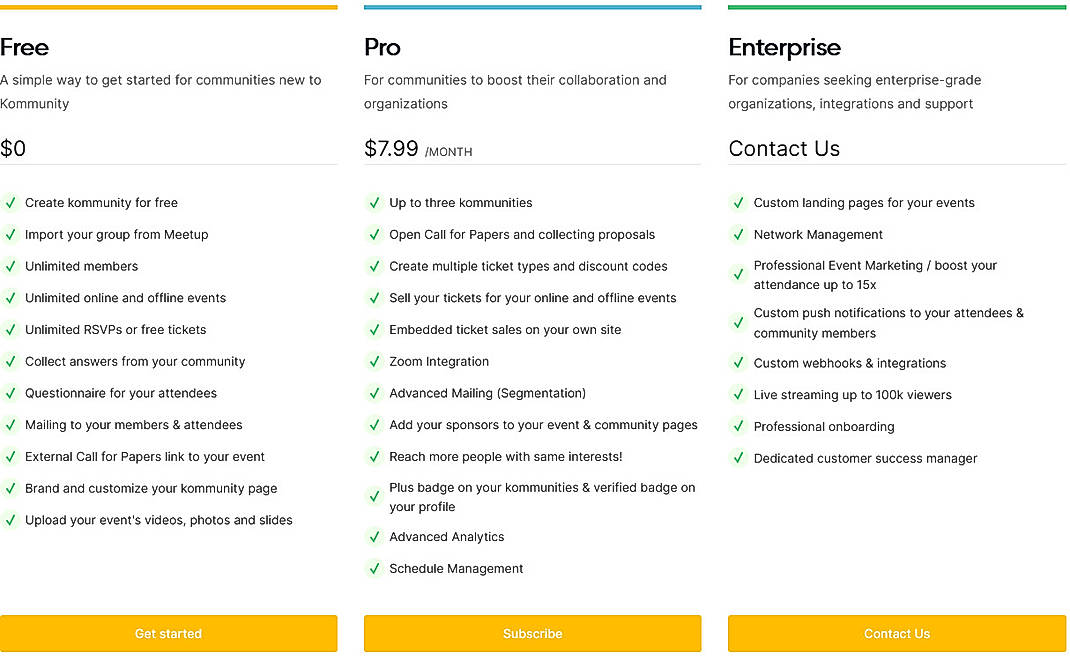This screenshot has height=660, width=1070.
Task: Click the checkmark next to Schedule Management
Action: (373, 568)
